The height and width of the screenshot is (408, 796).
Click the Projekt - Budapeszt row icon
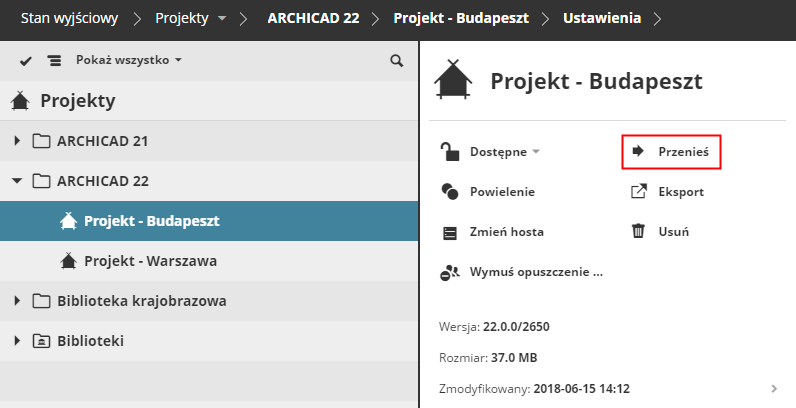[69, 221]
